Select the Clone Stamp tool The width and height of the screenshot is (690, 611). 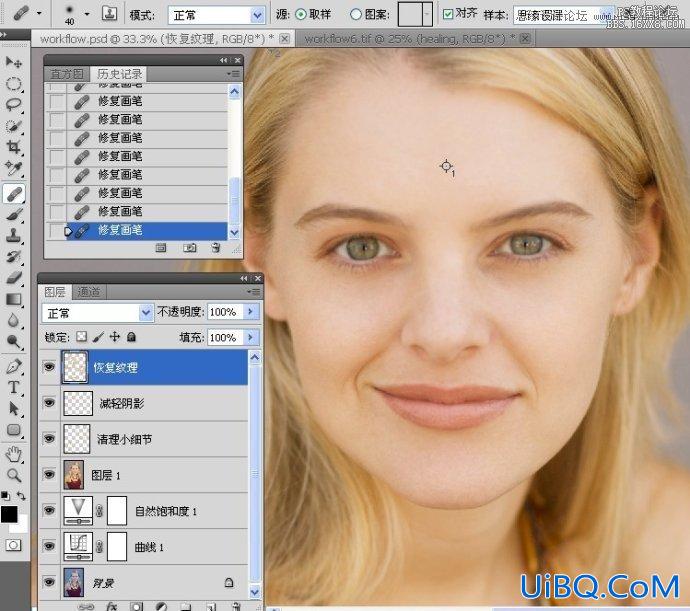click(14, 236)
